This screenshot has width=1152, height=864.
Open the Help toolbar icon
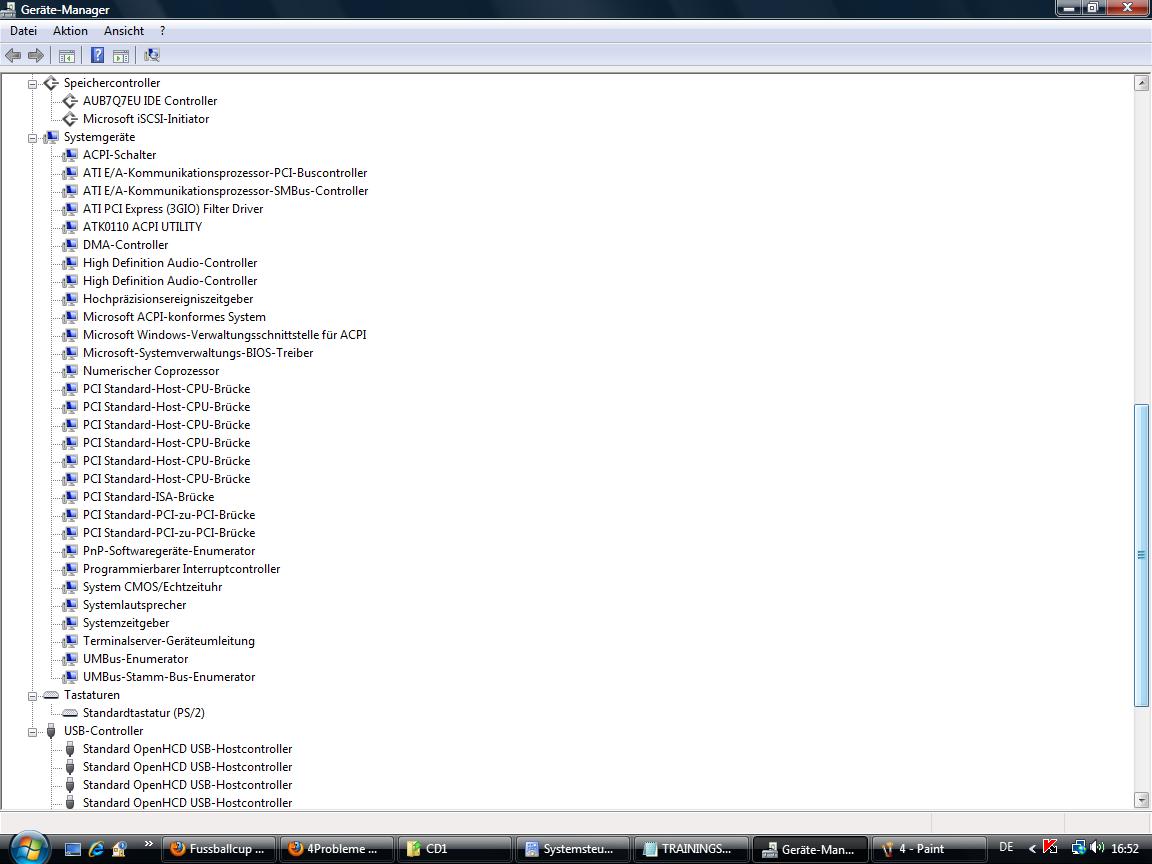coord(97,55)
